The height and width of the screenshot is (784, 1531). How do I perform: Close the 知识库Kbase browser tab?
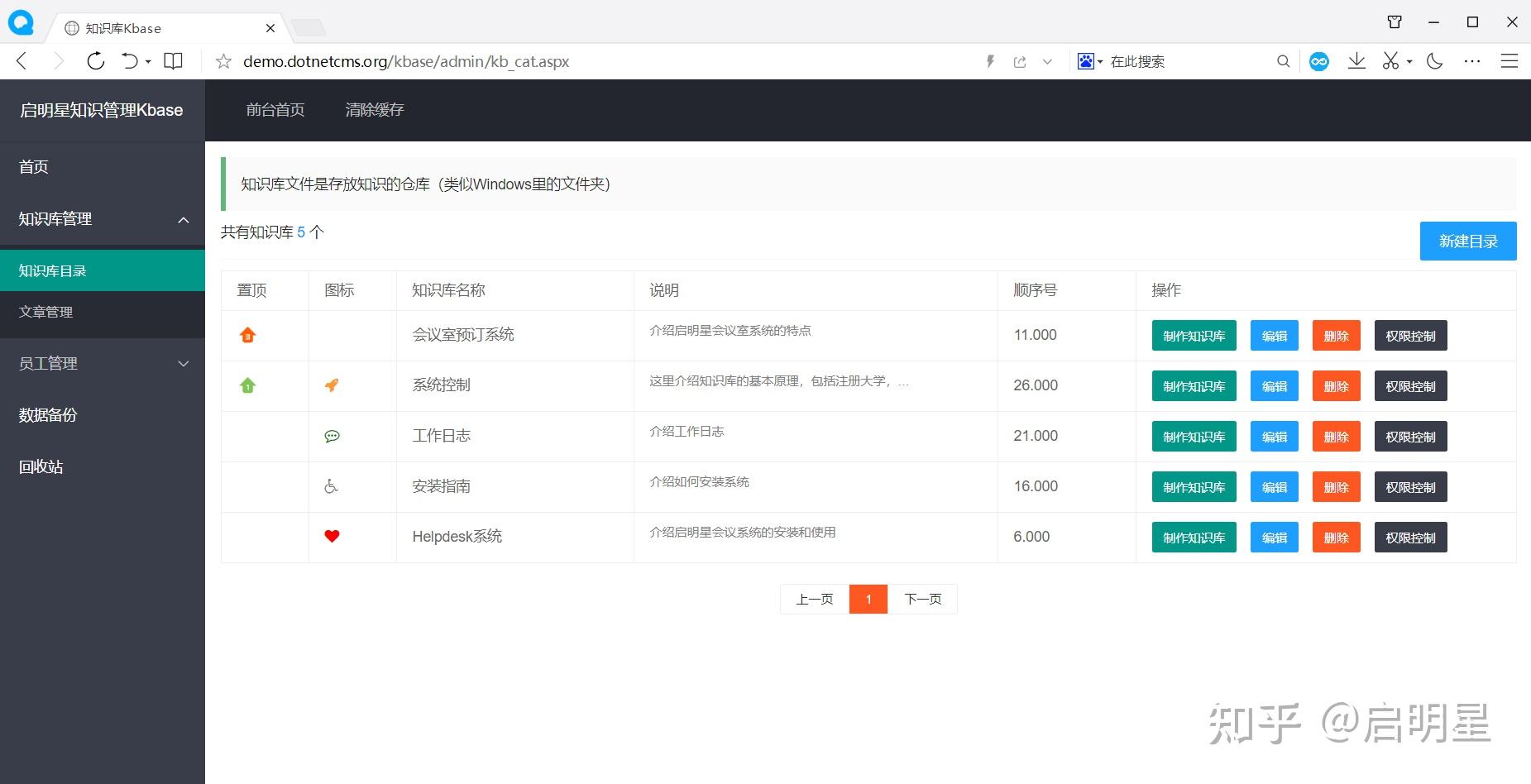click(x=270, y=28)
